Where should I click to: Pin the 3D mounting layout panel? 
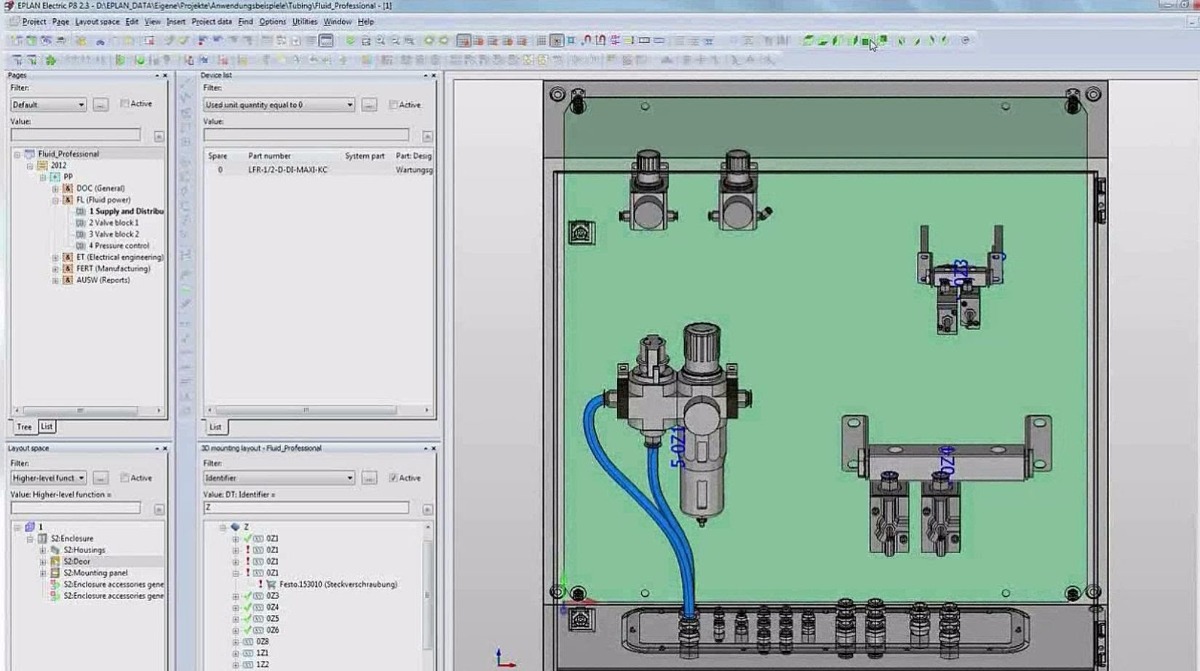tap(424, 448)
